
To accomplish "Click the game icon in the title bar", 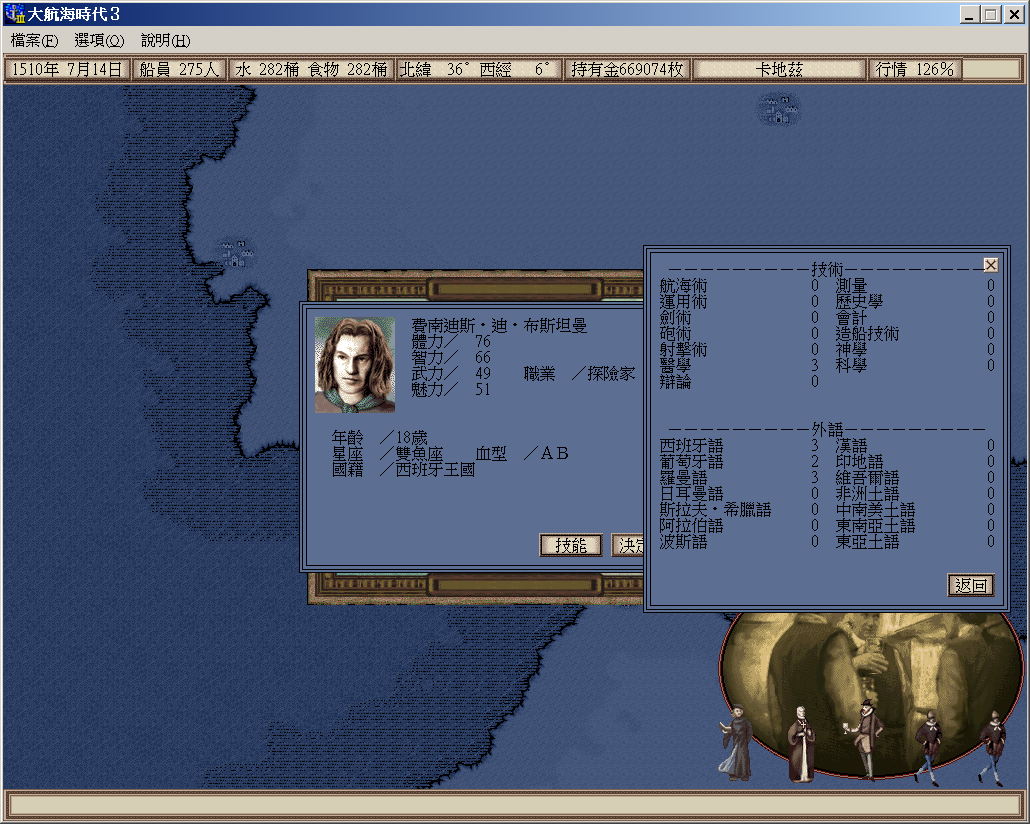I will [16, 15].
